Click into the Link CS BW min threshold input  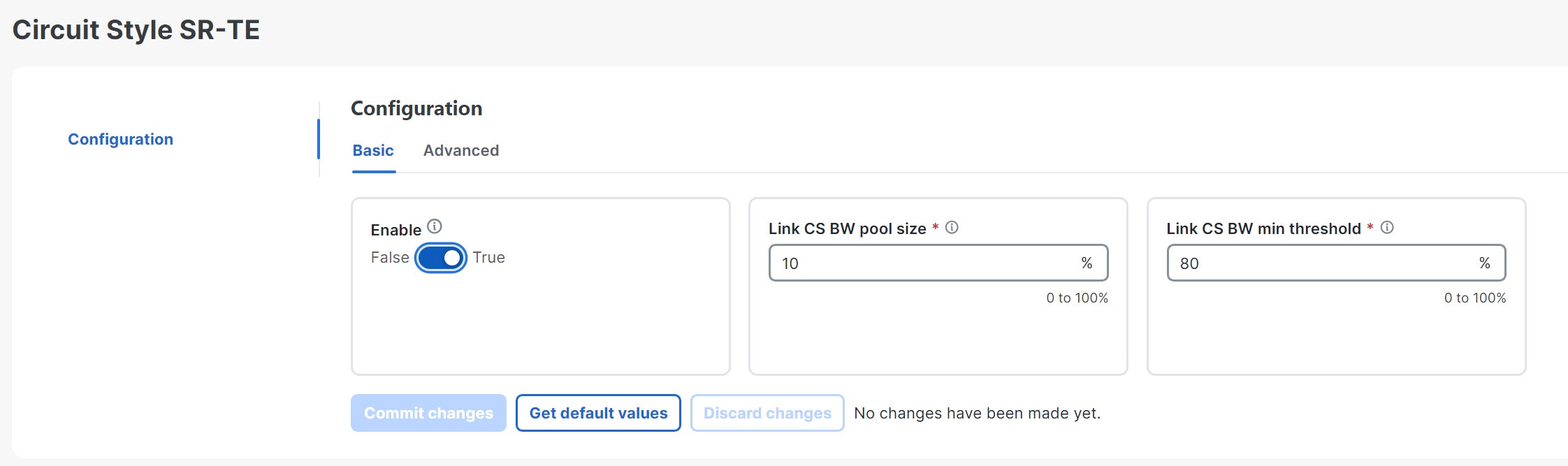point(1321,263)
